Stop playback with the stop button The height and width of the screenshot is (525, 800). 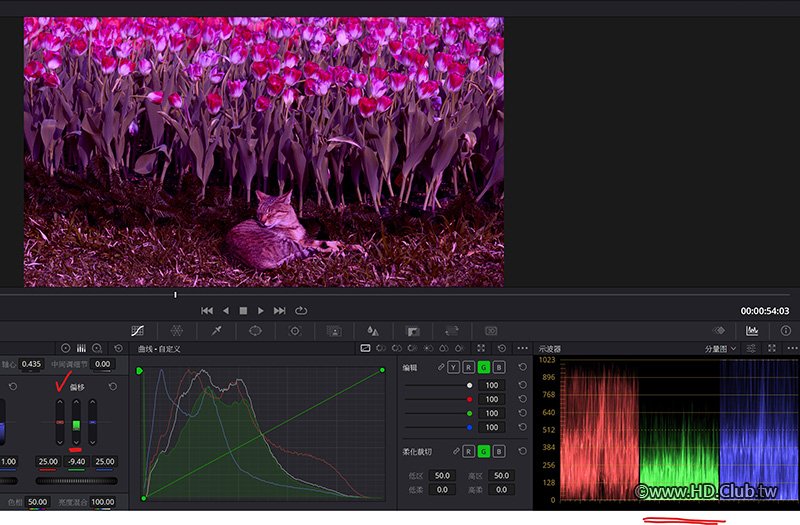(x=243, y=311)
